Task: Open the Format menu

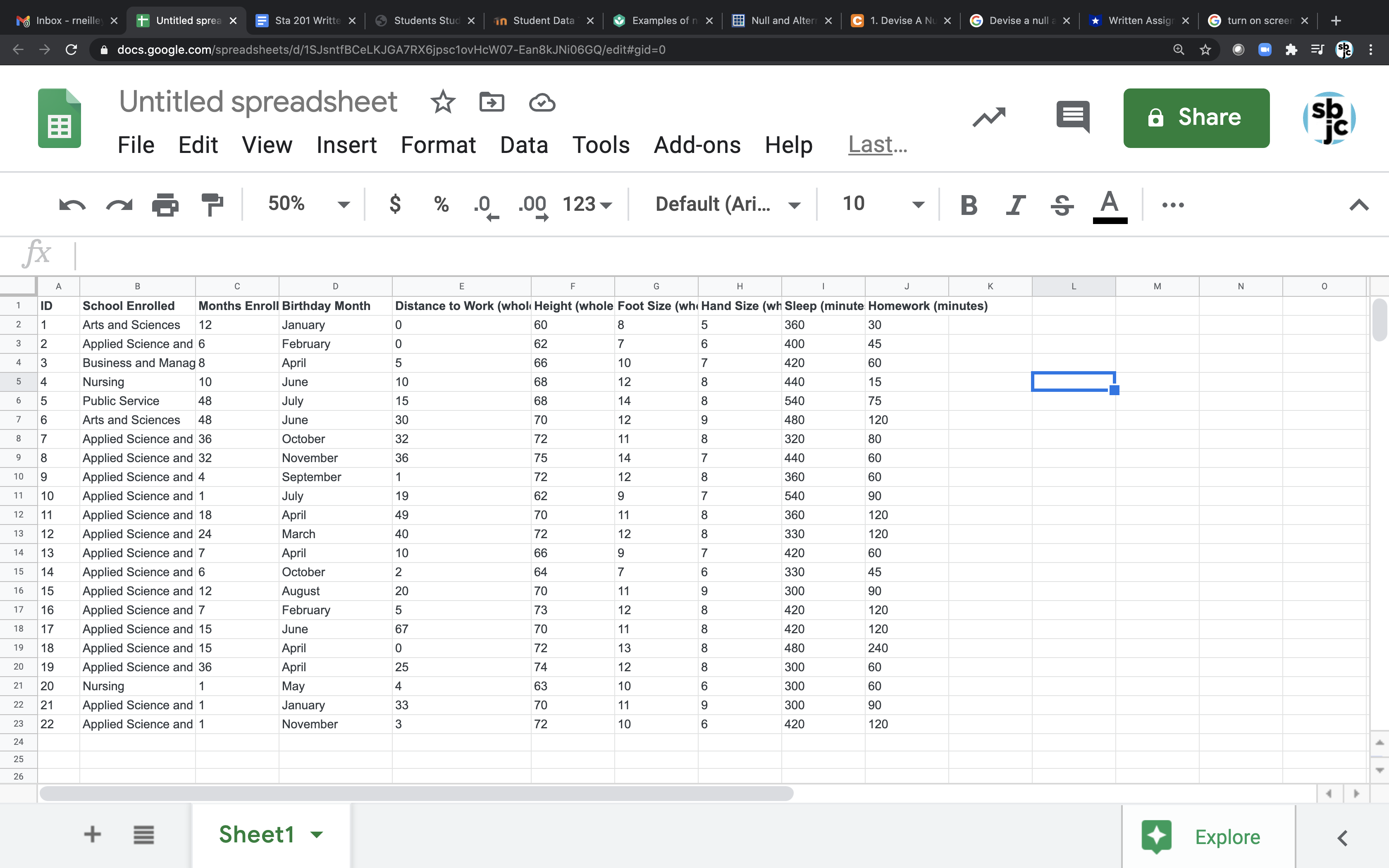Action: 438,145
